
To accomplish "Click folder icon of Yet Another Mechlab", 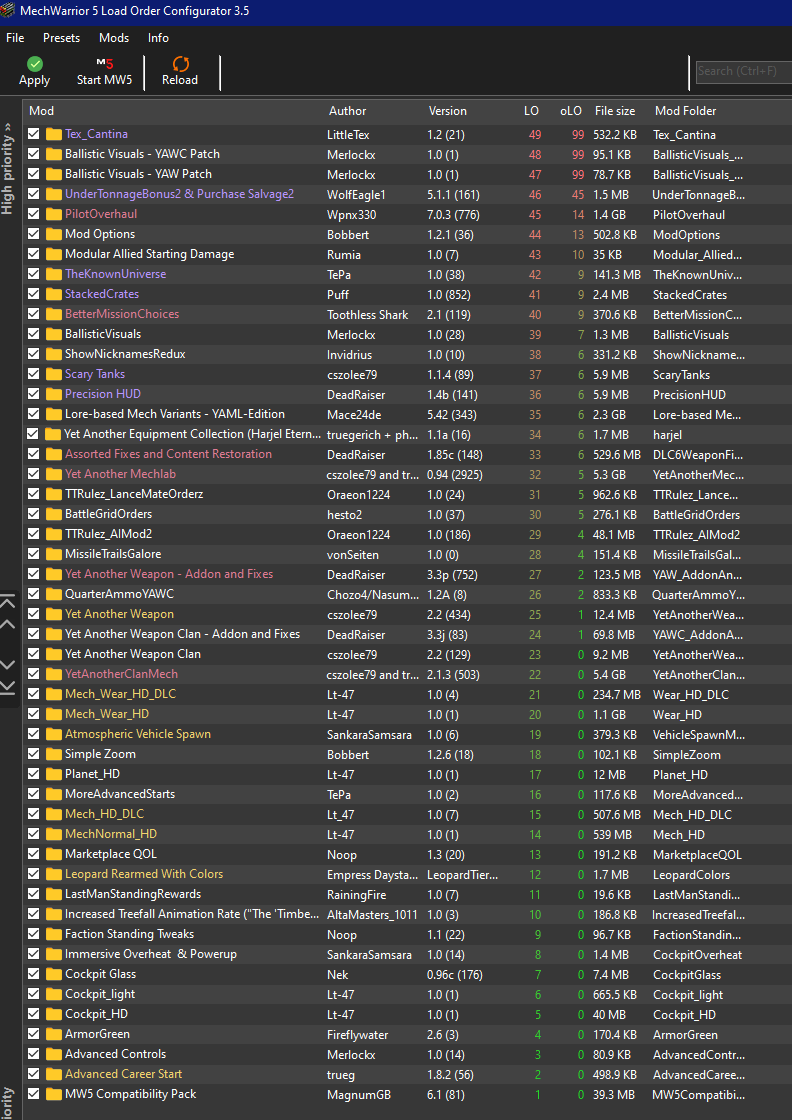I will (54, 474).
